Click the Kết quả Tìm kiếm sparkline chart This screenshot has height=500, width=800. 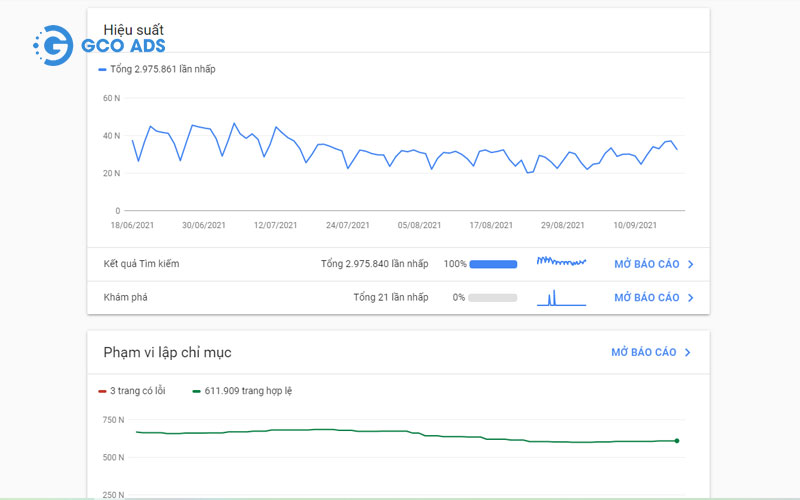560,264
